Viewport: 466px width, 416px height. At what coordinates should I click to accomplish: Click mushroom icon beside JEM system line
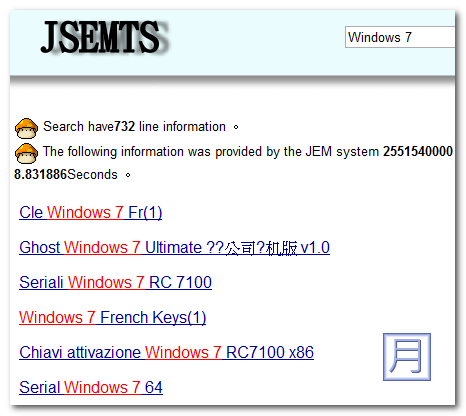click(x=26, y=153)
